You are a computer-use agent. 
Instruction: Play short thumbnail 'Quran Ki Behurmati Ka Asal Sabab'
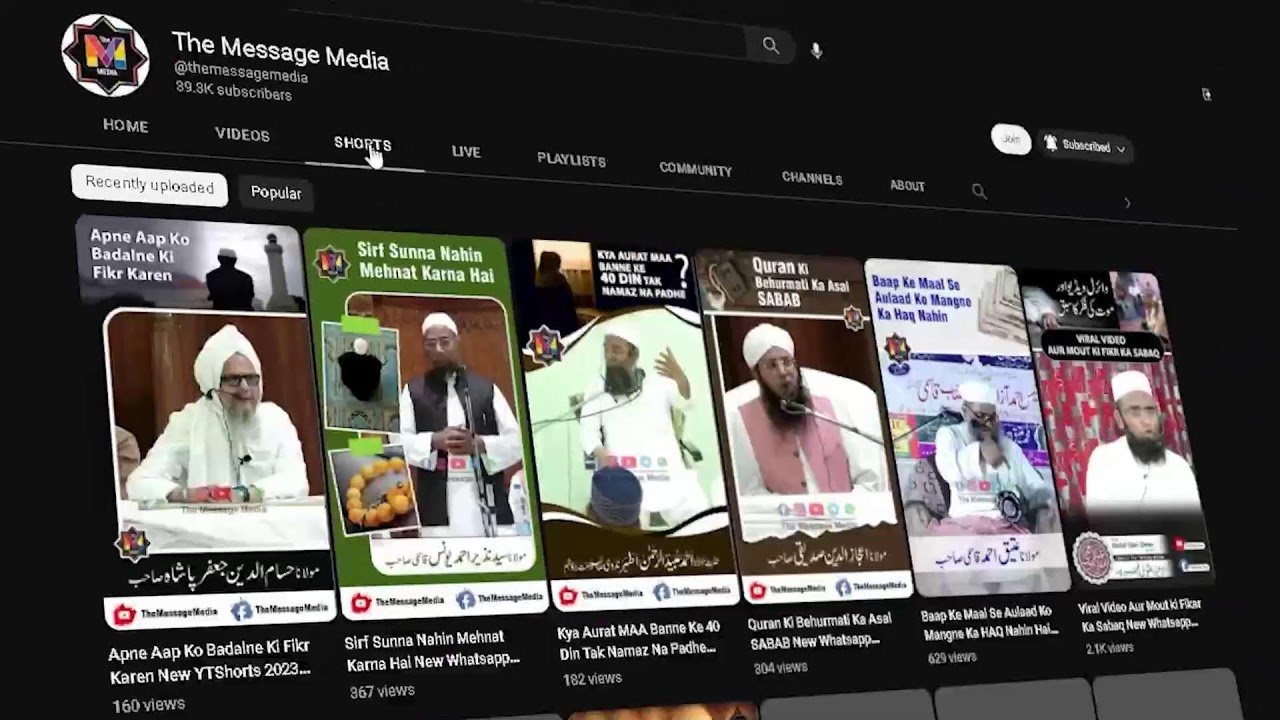pos(805,425)
